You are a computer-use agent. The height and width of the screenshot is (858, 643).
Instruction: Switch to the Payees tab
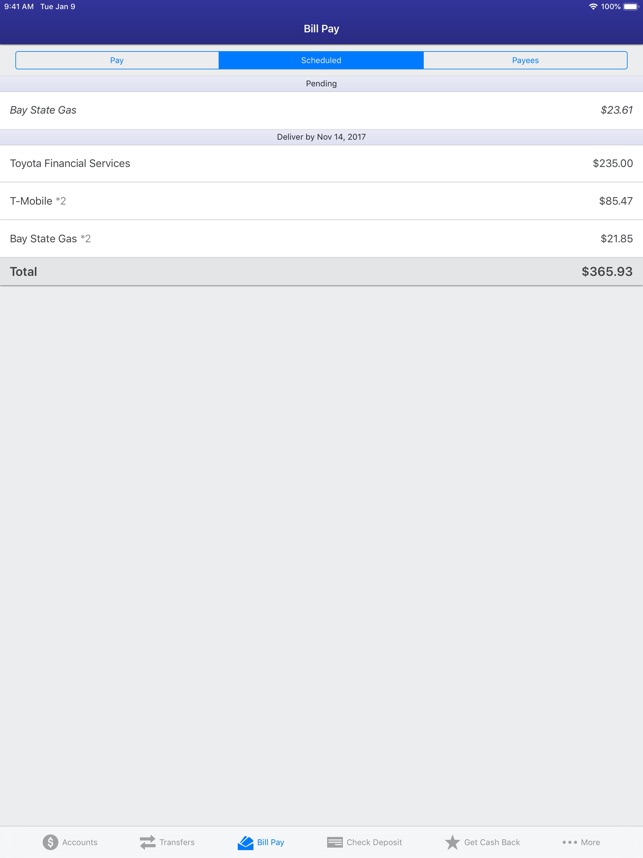(x=525, y=60)
